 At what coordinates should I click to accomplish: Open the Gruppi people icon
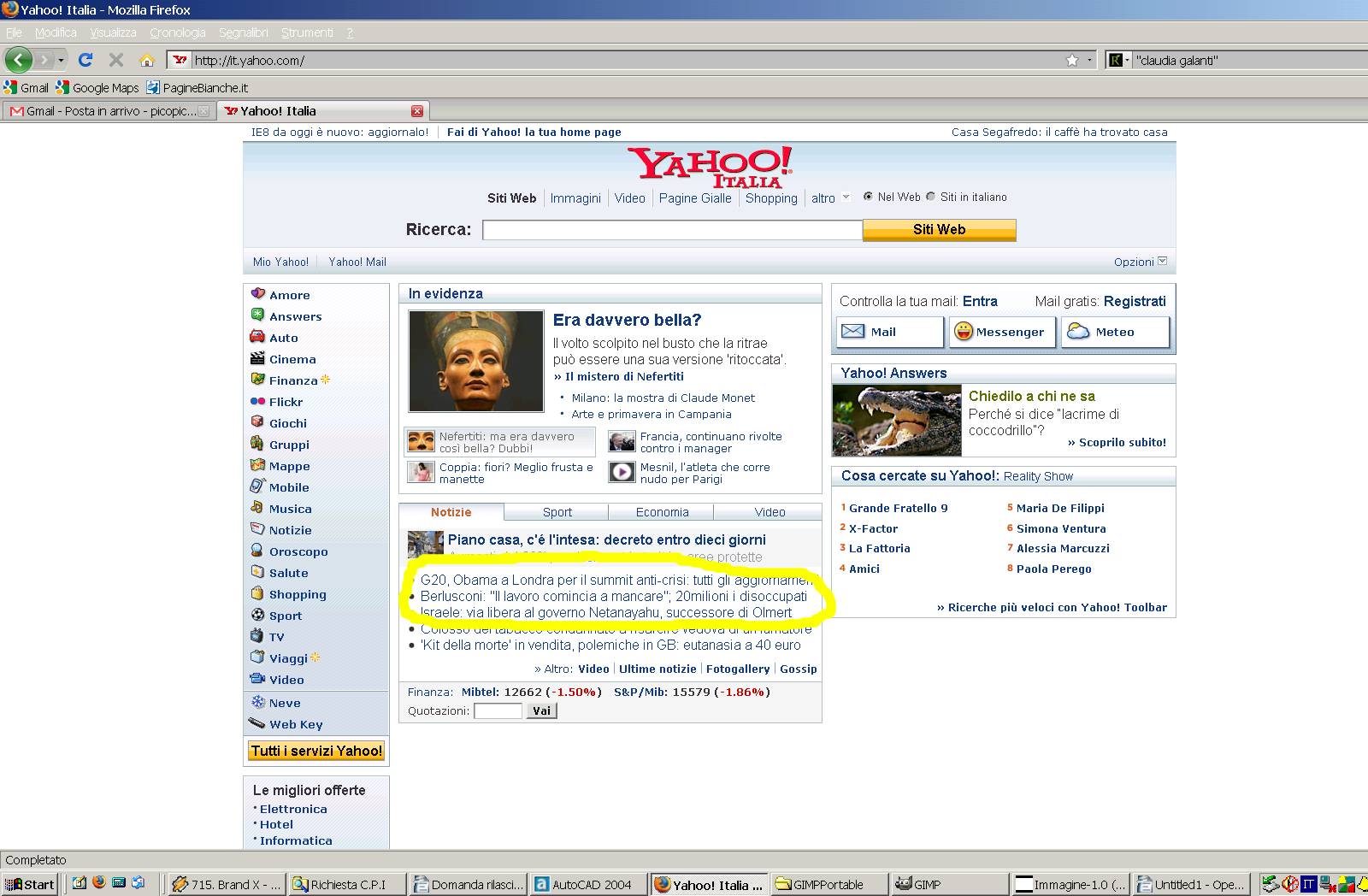click(x=257, y=444)
